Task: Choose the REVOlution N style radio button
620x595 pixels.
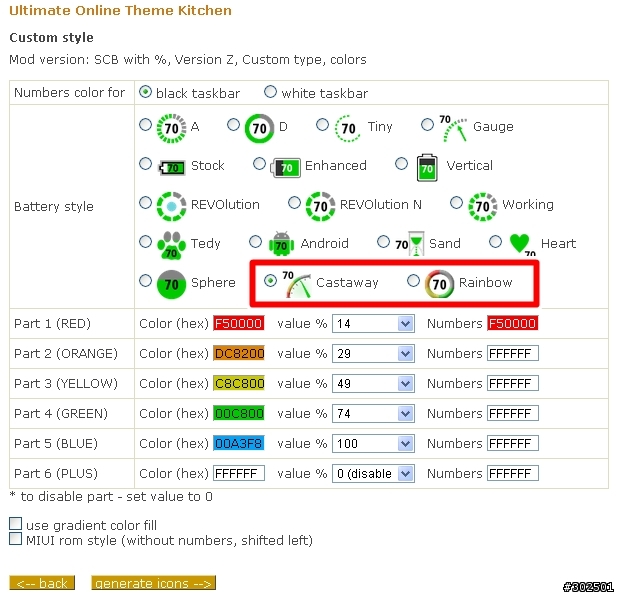Action: pyautogui.click(x=294, y=203)
